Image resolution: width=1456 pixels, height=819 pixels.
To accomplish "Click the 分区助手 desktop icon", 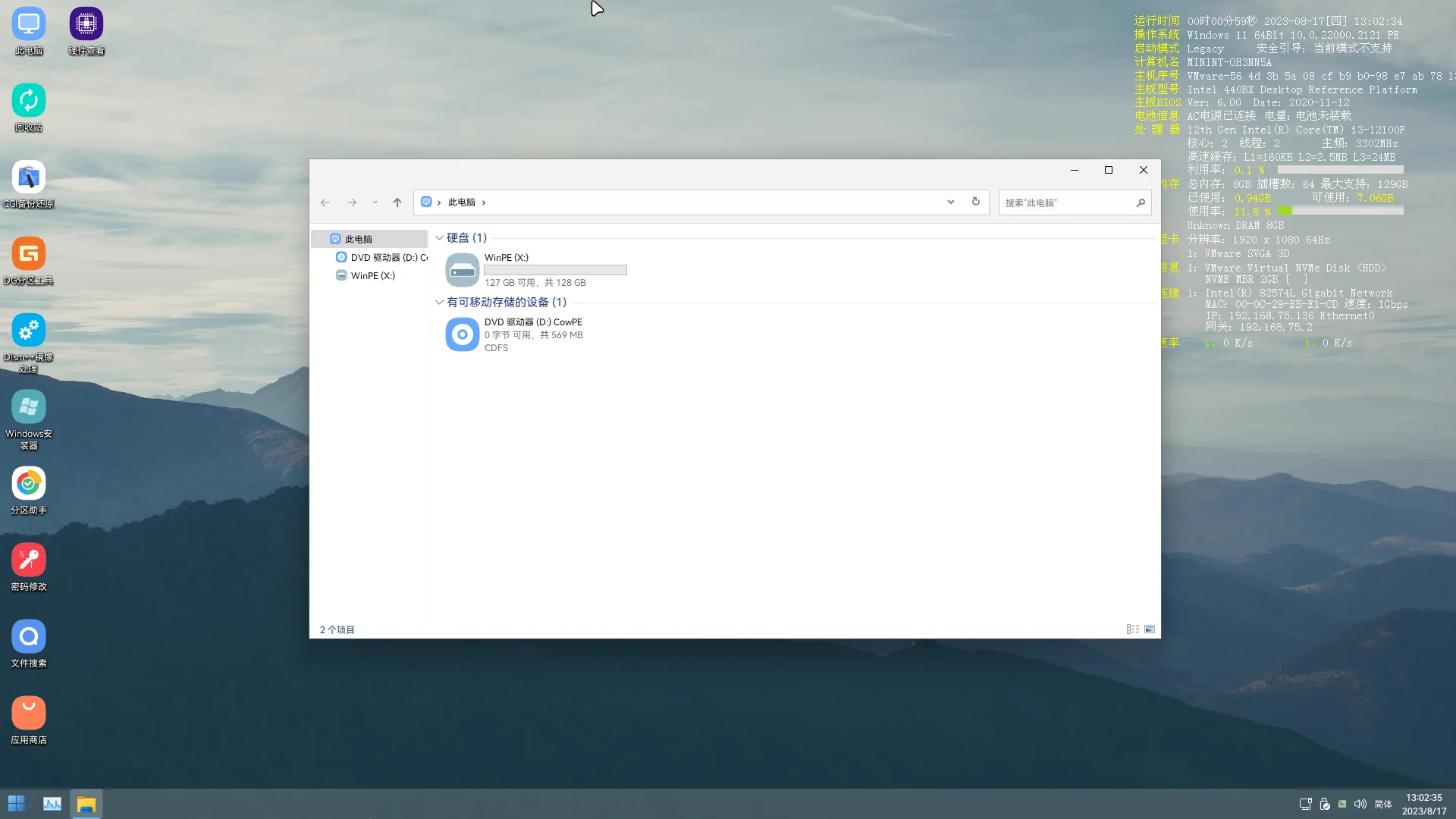I will tap(29, 484).
